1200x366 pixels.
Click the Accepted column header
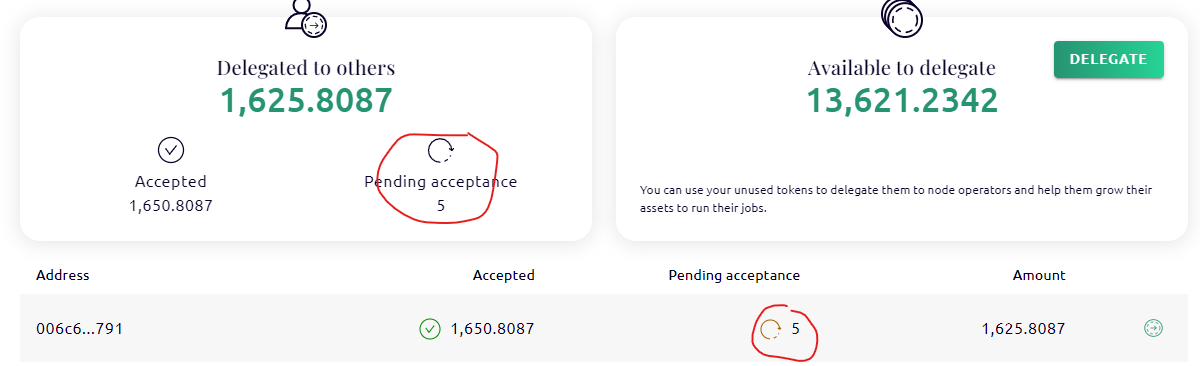504,275
